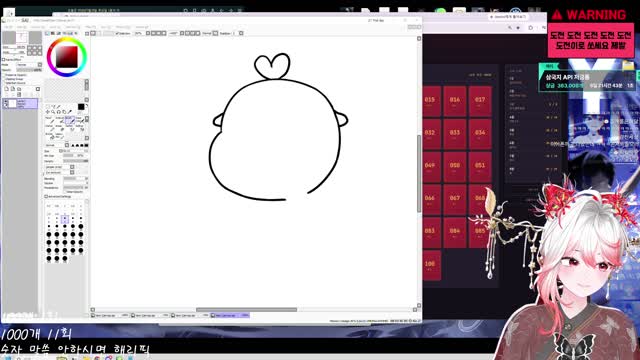The width and height of the screenshot is (640, 360).
Task: Toggle Keep Opacity checkbox
Action: 65,191
